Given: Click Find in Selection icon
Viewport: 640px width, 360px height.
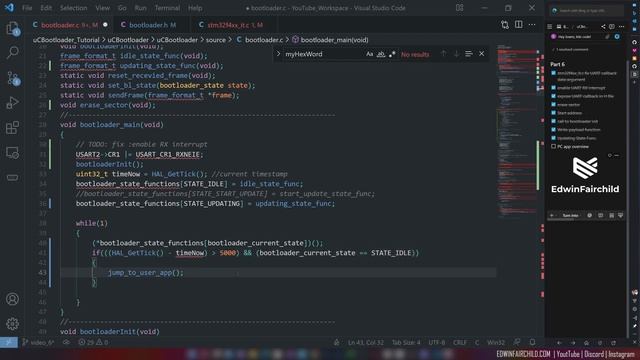Looking at the screenshot, I should coord(469,54).
